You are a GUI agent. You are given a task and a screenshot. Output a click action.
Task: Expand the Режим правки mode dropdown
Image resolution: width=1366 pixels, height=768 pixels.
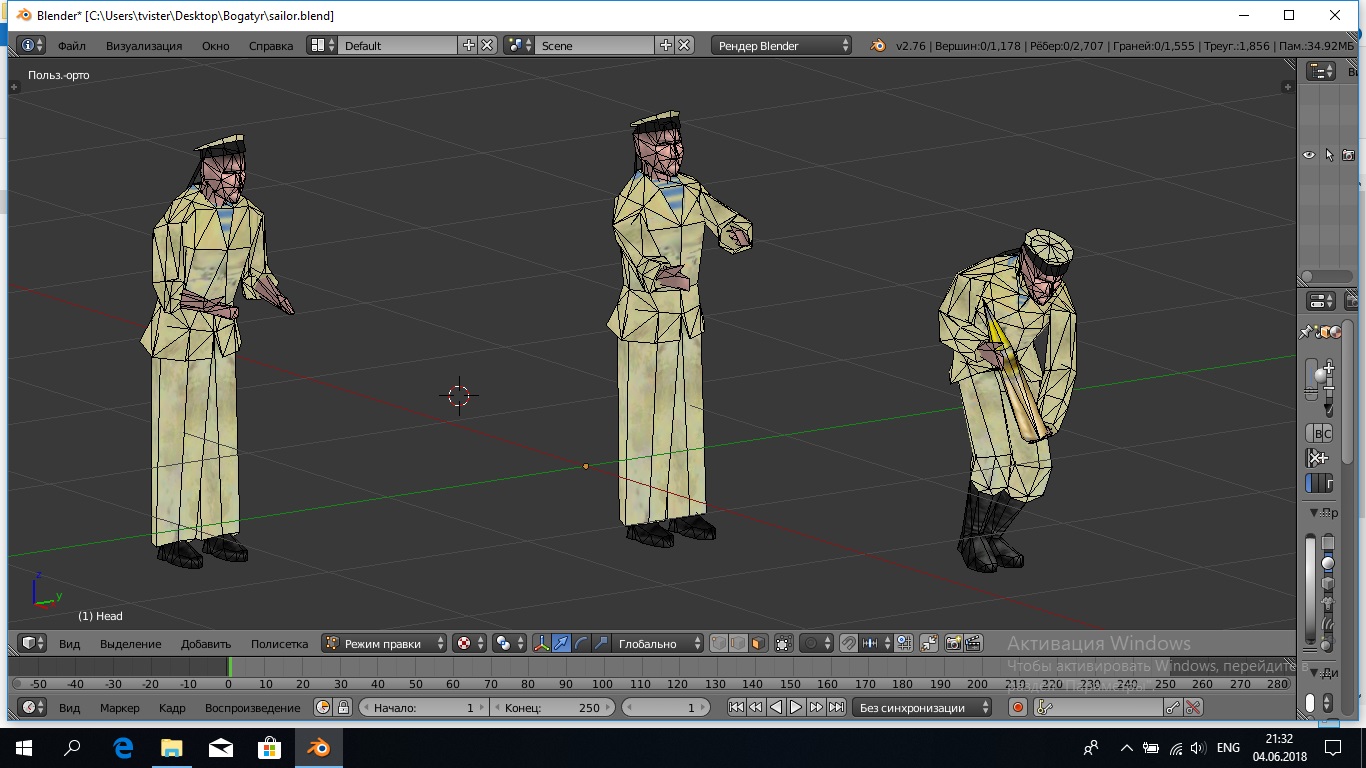point(385,644)
